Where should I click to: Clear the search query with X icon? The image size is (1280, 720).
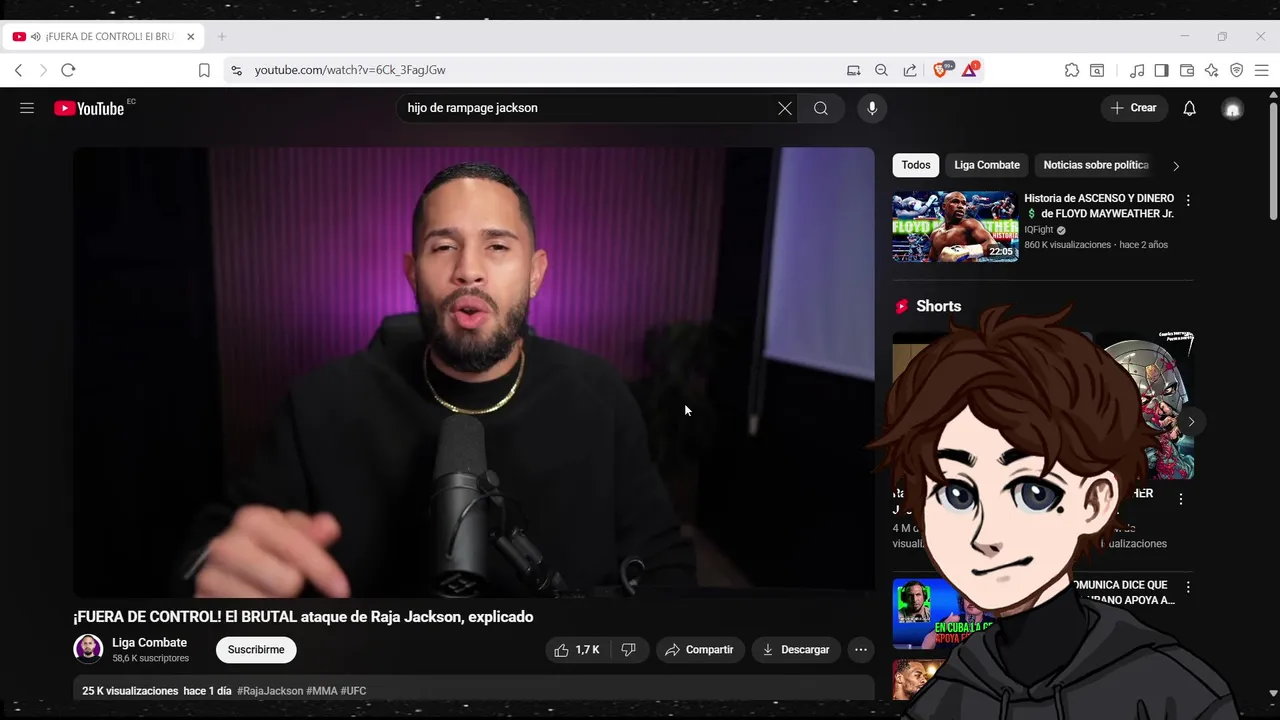[785, 108]
